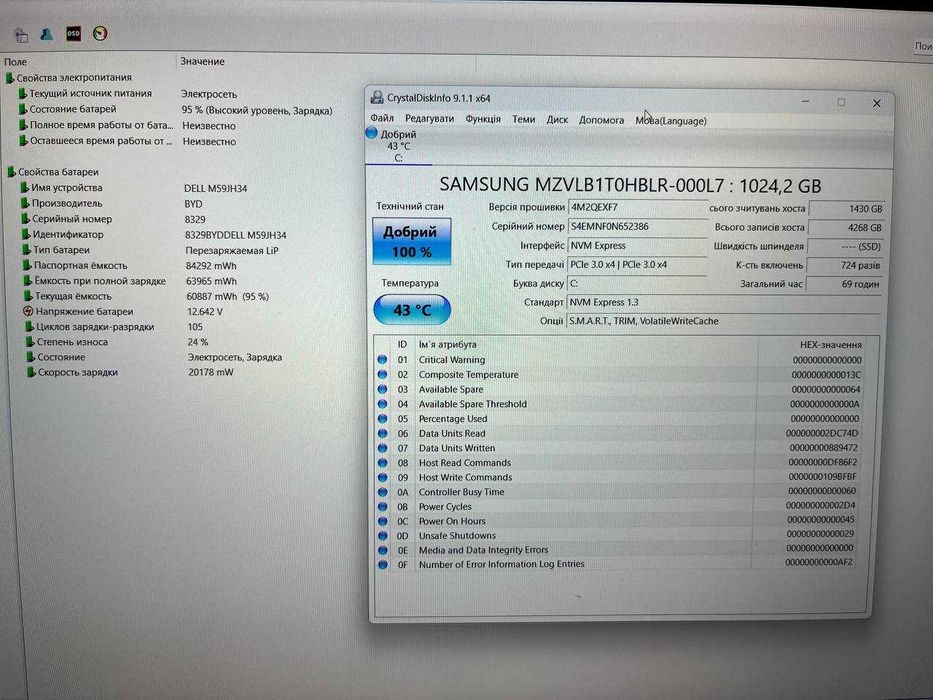The width and height of the screenshot is (933, 700).
Task: Click status orb of Host Read Commands row
Action: [x=382, y=462]
